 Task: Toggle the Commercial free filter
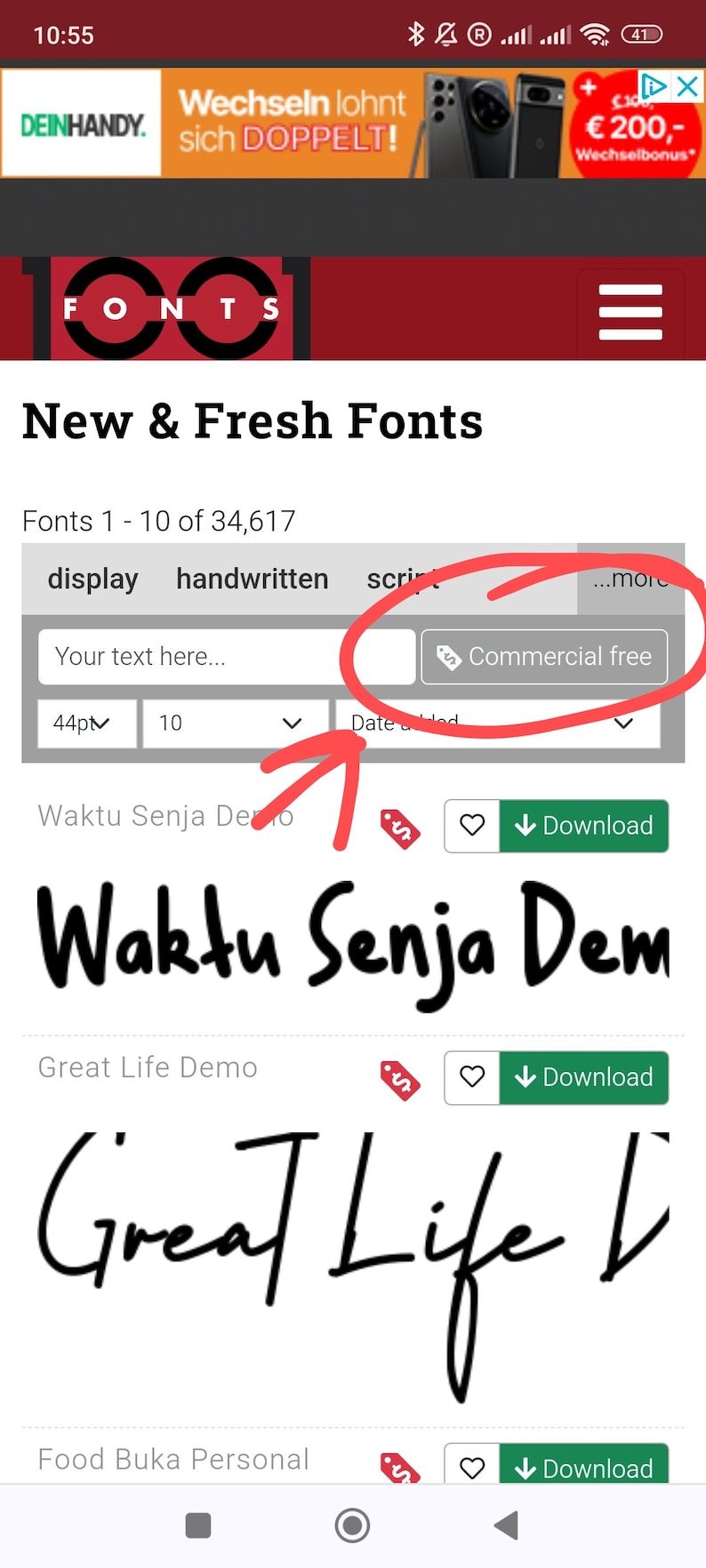point(544,657)
